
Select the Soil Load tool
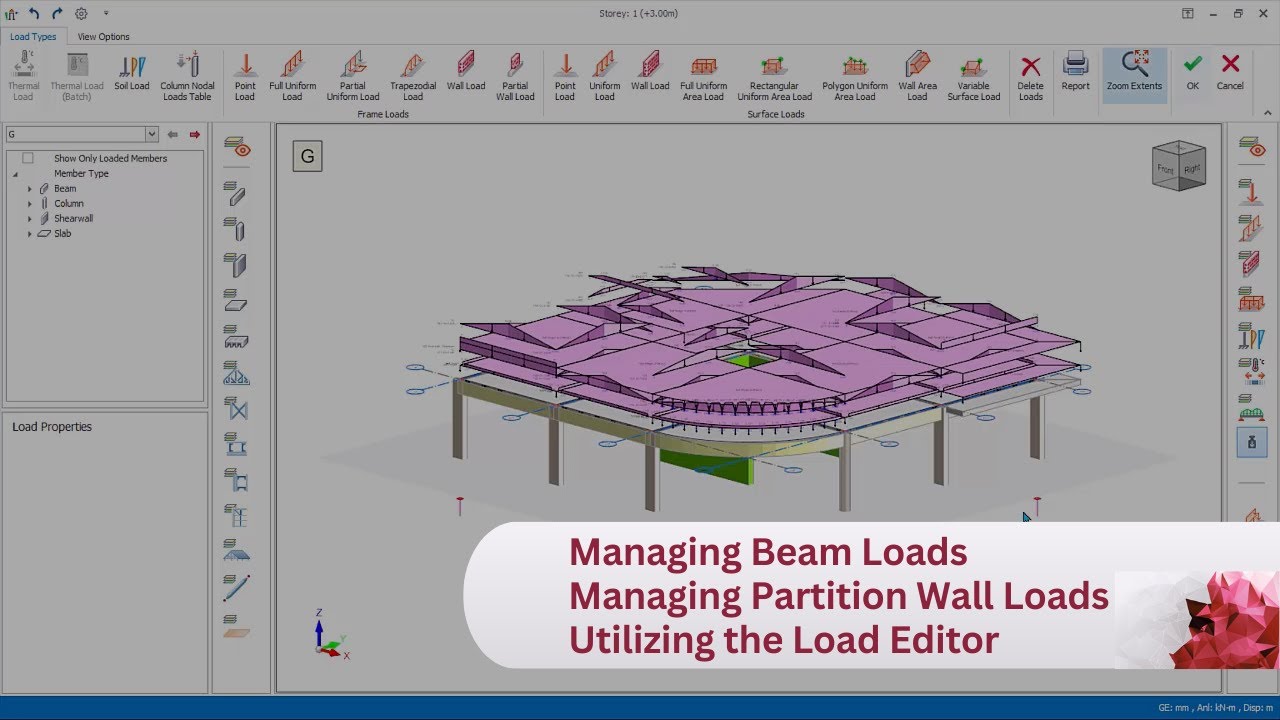[131, 72]
